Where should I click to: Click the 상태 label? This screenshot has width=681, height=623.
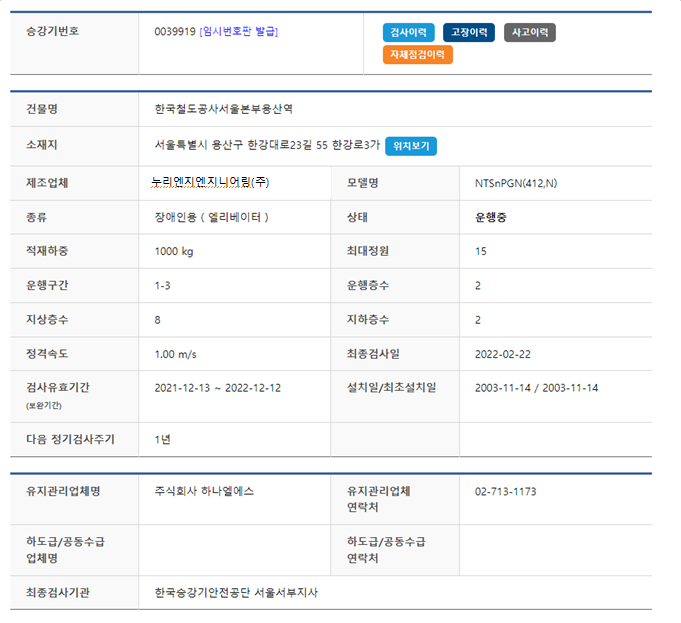tap(357, 217)
